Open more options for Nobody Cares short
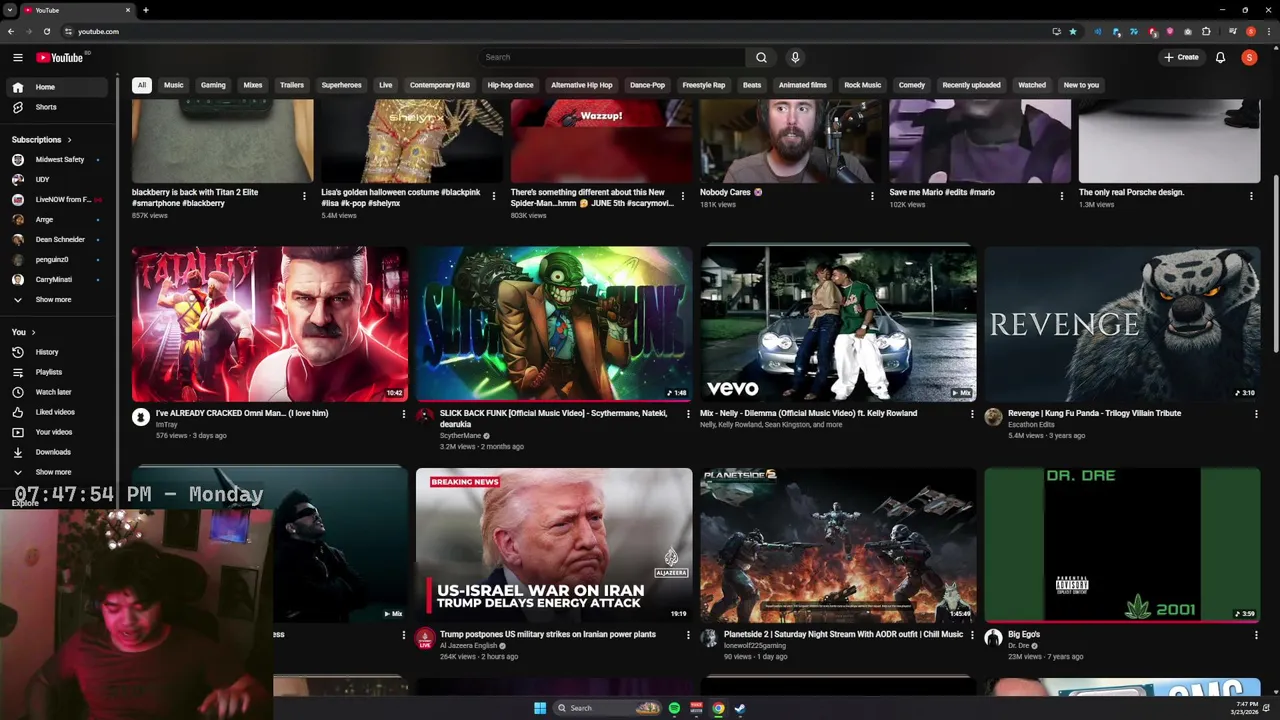The height and width of the screenshot is (720, 1280). [x=872, y=196]
